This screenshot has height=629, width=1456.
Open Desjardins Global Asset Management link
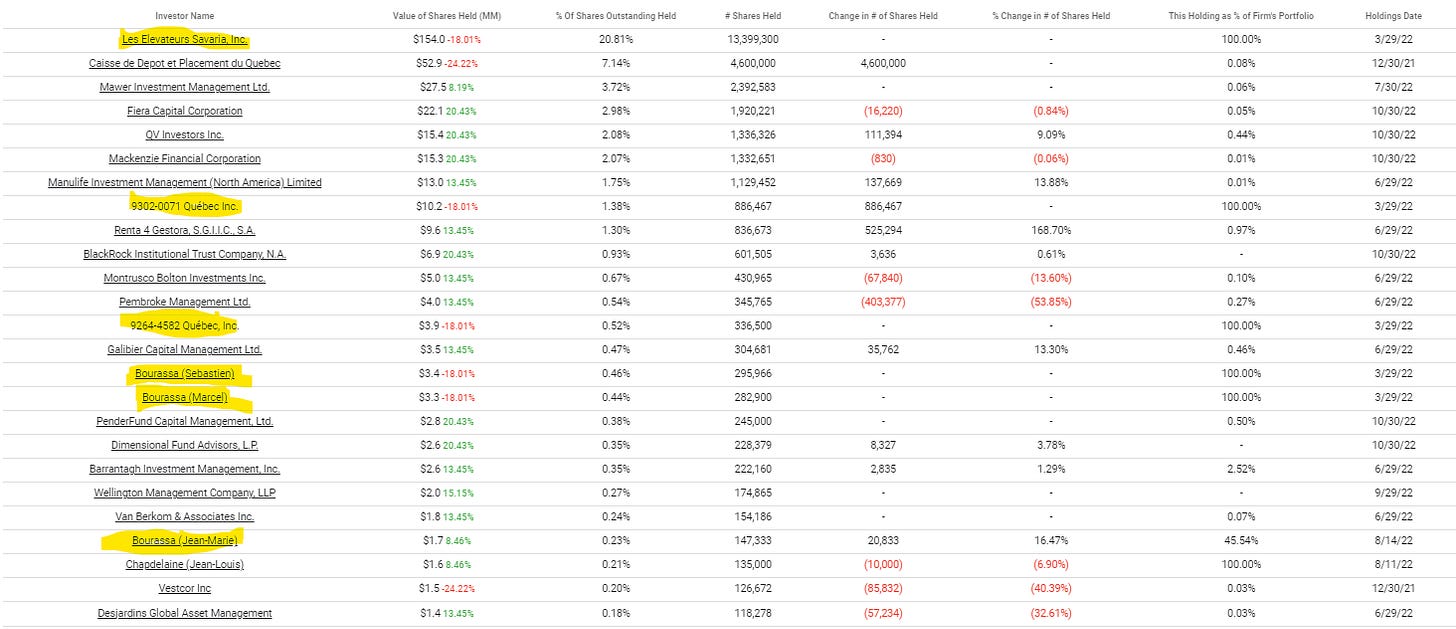coord(184,613)
